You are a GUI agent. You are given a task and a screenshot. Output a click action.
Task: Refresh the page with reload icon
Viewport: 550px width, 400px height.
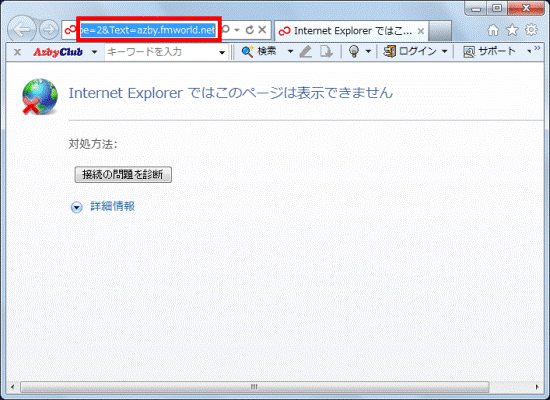(x=249, y=30)
